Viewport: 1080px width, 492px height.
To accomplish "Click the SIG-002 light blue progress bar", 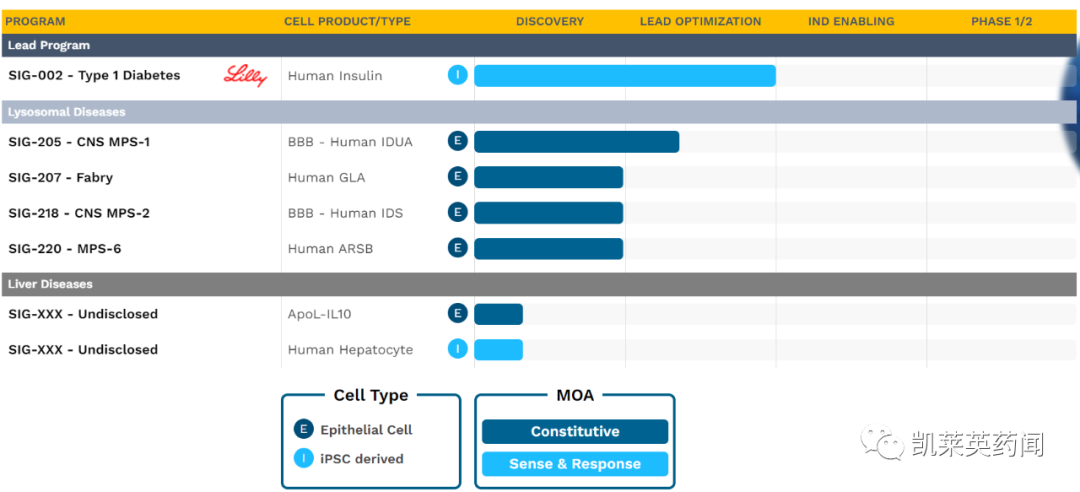I will (624, 76).
